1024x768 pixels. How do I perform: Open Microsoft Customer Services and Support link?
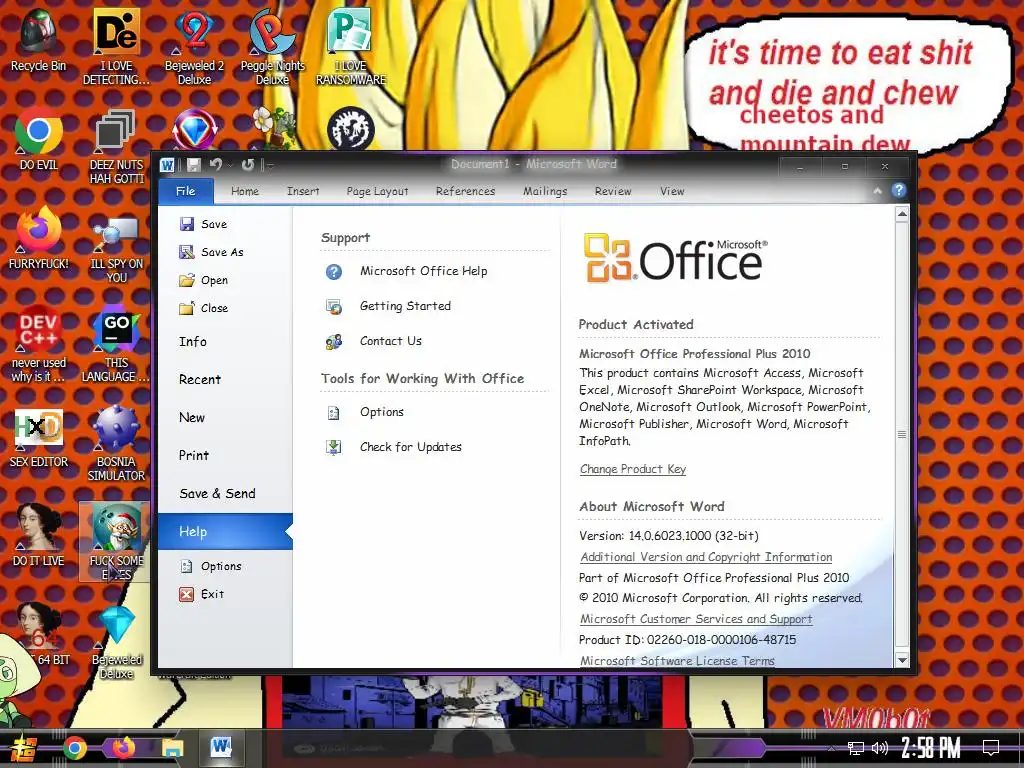[696, 619]
